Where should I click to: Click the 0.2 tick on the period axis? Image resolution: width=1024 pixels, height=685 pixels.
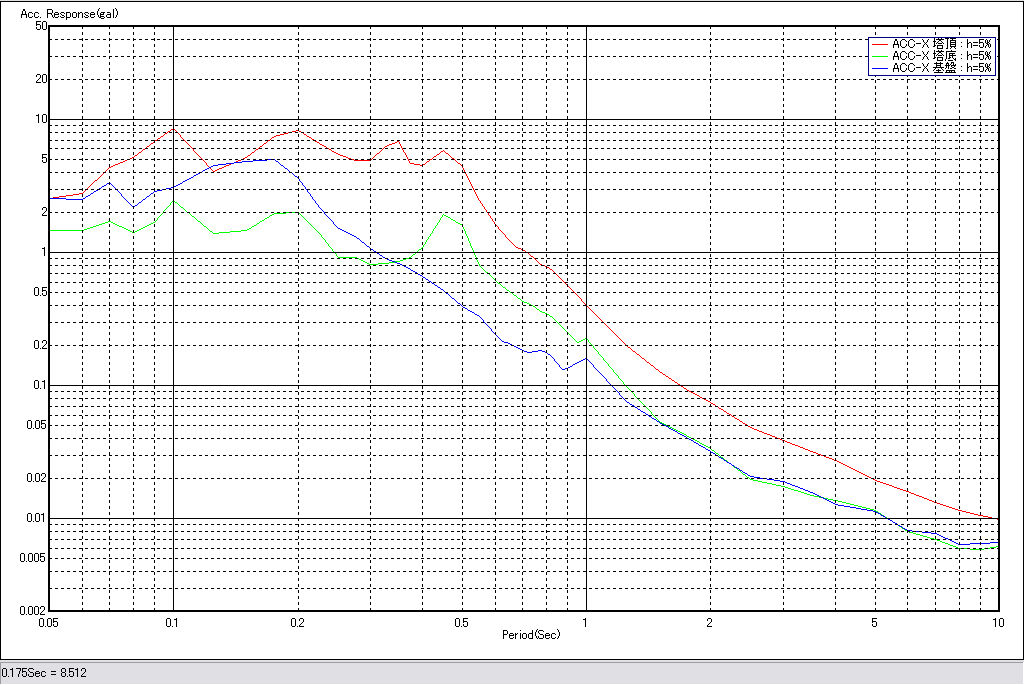[x=297, y=622]
